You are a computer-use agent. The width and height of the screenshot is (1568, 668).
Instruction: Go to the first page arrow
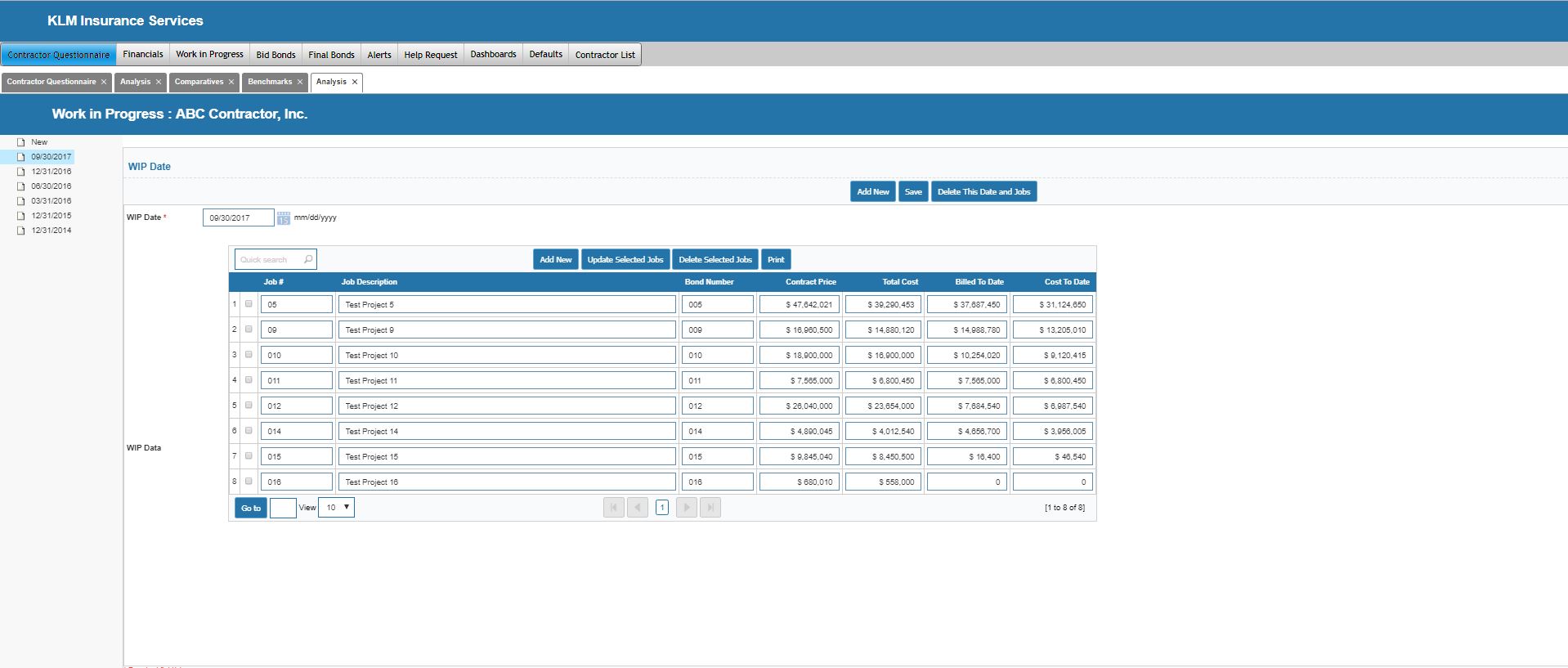[x=613, y=508]
